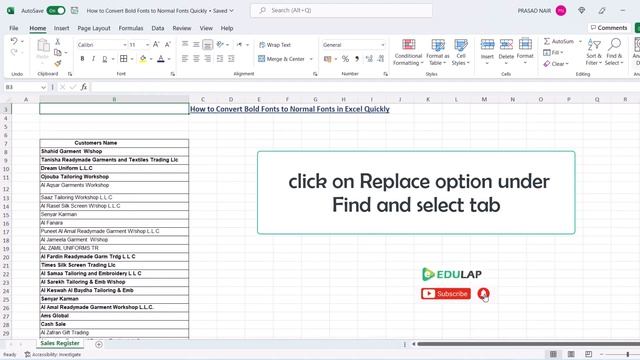Open the Font name dropdown
Viewport: 640px width, 360px height.
(x=124, y=45)
